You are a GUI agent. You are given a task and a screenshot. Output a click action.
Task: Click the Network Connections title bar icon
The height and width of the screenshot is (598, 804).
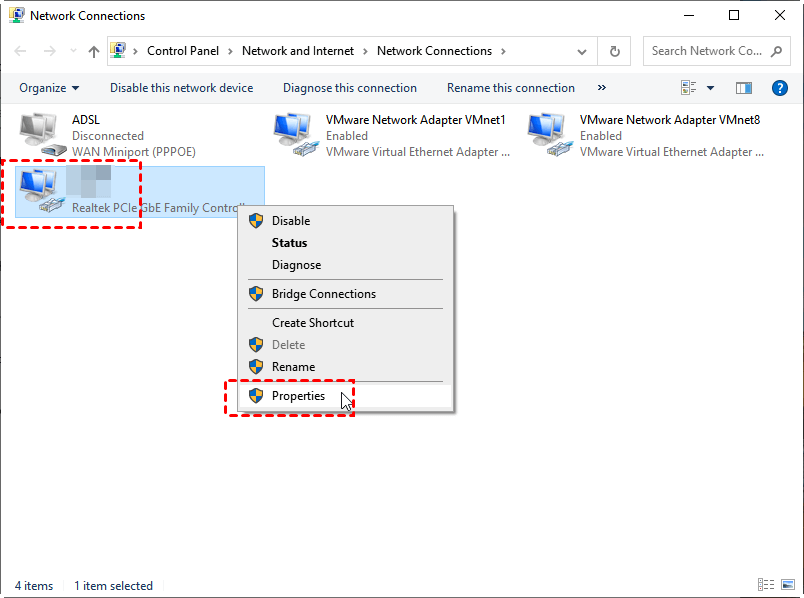[x=16, y=15]
